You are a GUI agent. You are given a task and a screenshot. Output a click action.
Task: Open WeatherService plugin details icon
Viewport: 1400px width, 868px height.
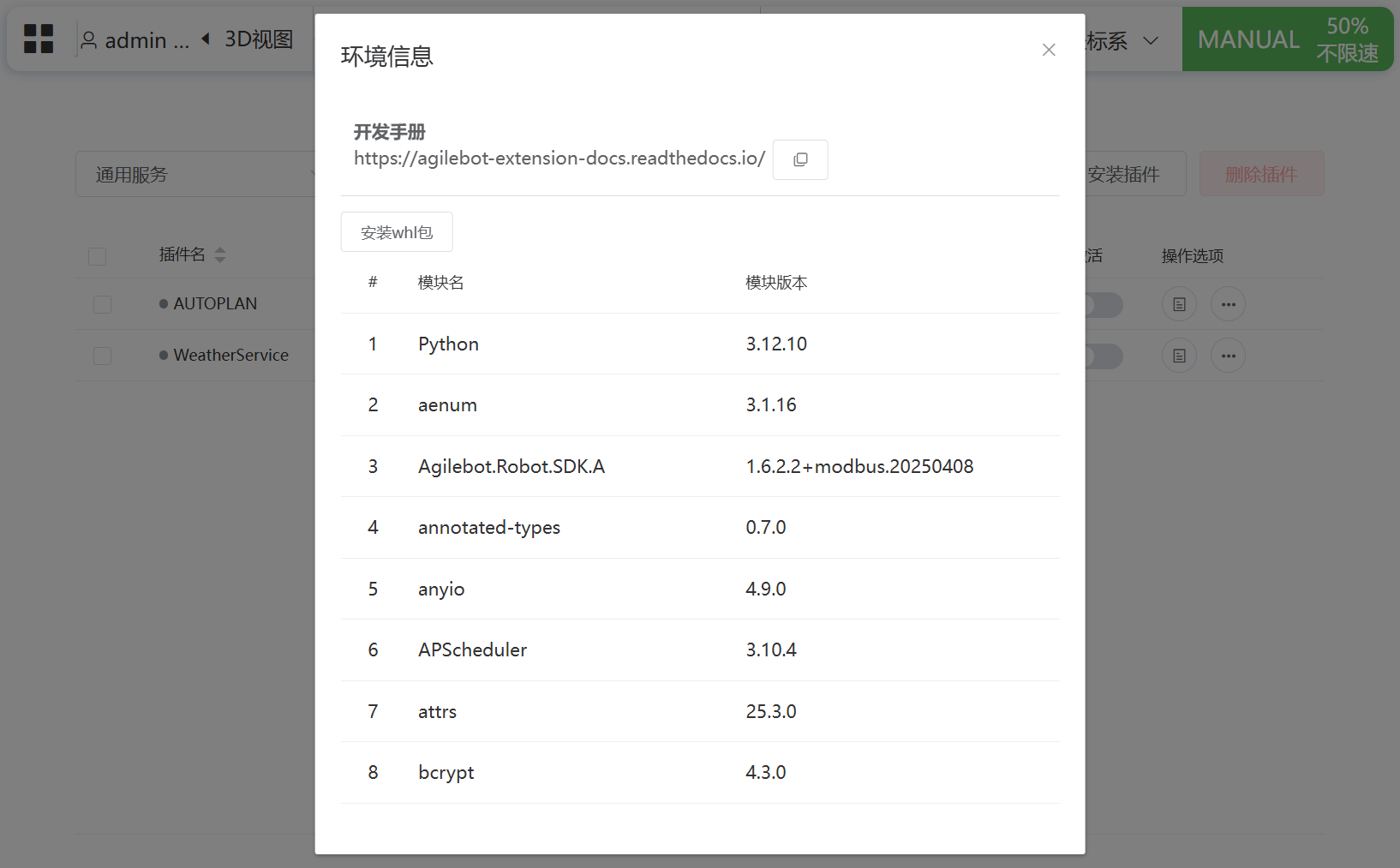[1179, 356]
